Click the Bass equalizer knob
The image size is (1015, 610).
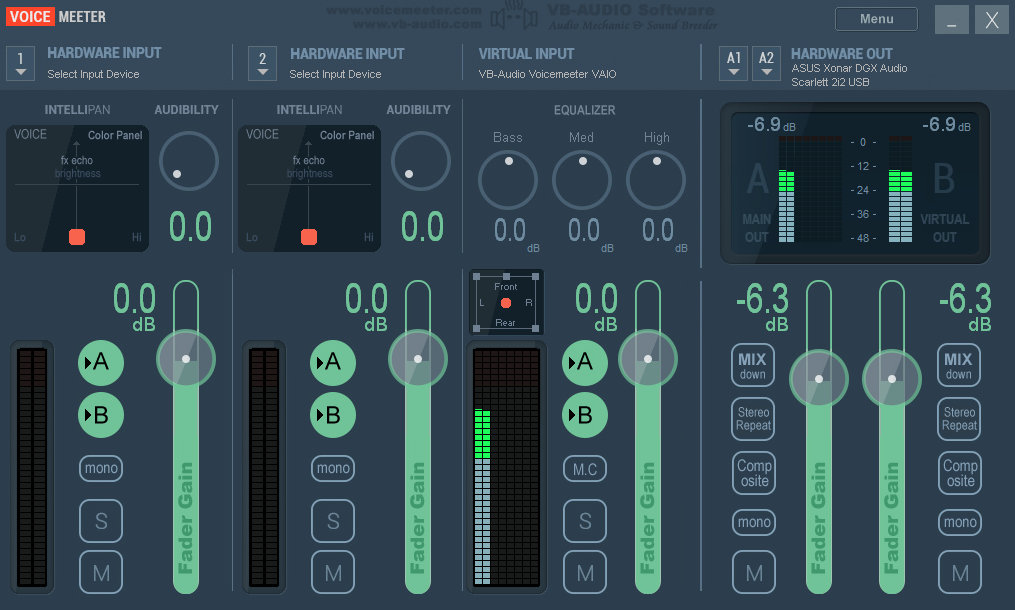tap(508, 180)
